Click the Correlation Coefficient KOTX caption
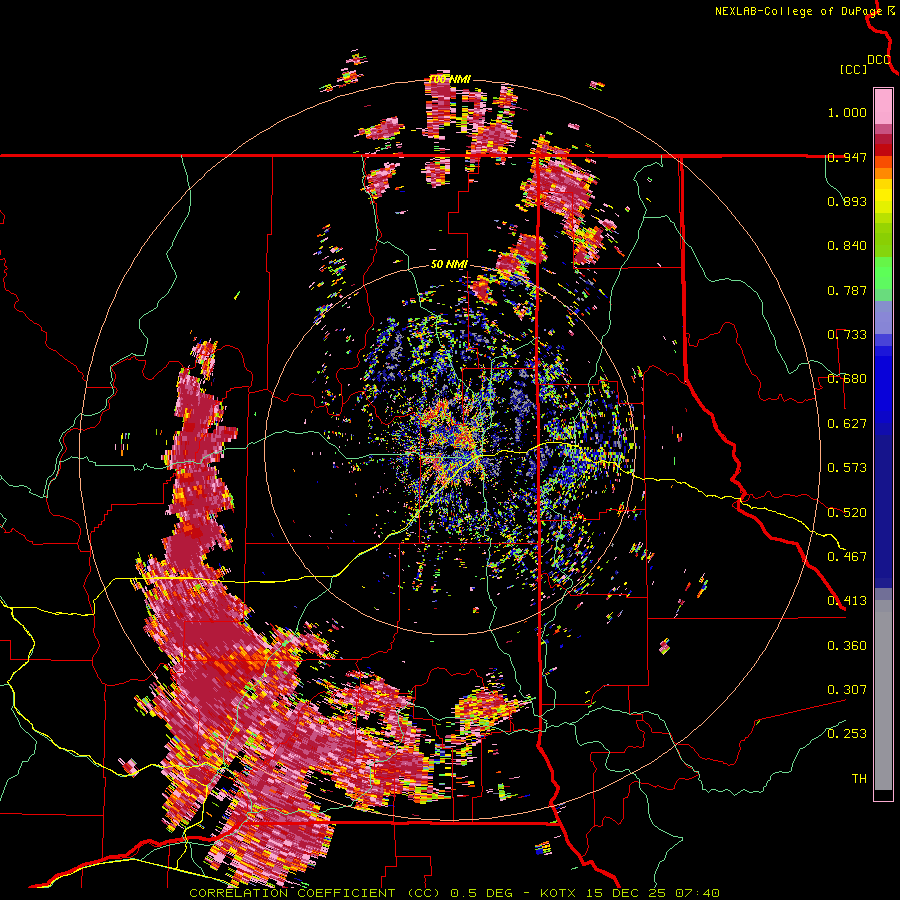 point(455,893)
